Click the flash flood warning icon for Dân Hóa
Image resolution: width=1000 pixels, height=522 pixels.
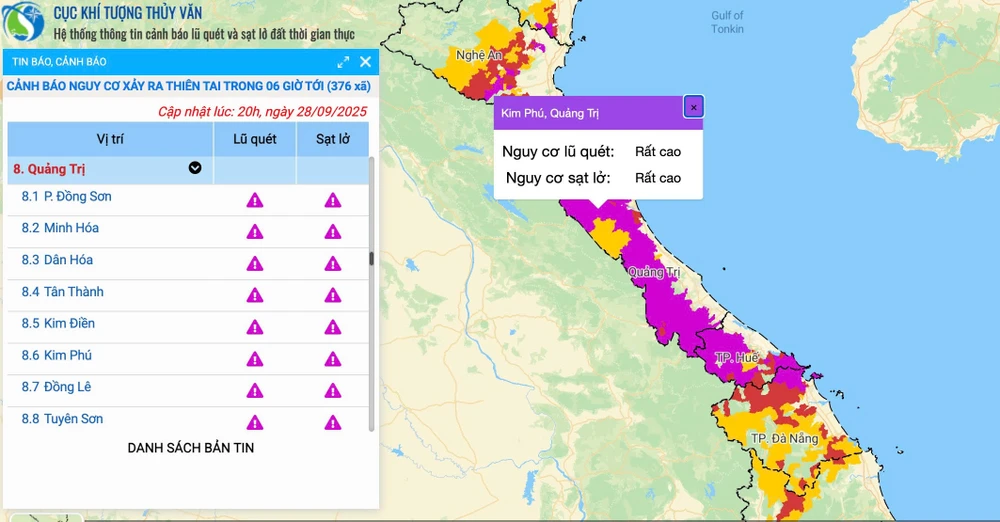coord(255,263)
